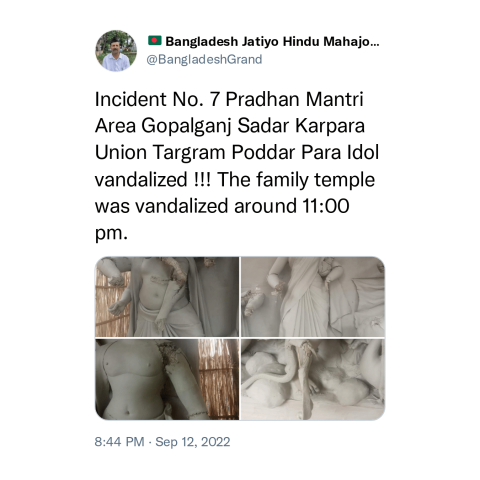Click the 'Poddar Para Idol' phrase
This screenshot has height=480, width=480.
[x=305, y=153]
